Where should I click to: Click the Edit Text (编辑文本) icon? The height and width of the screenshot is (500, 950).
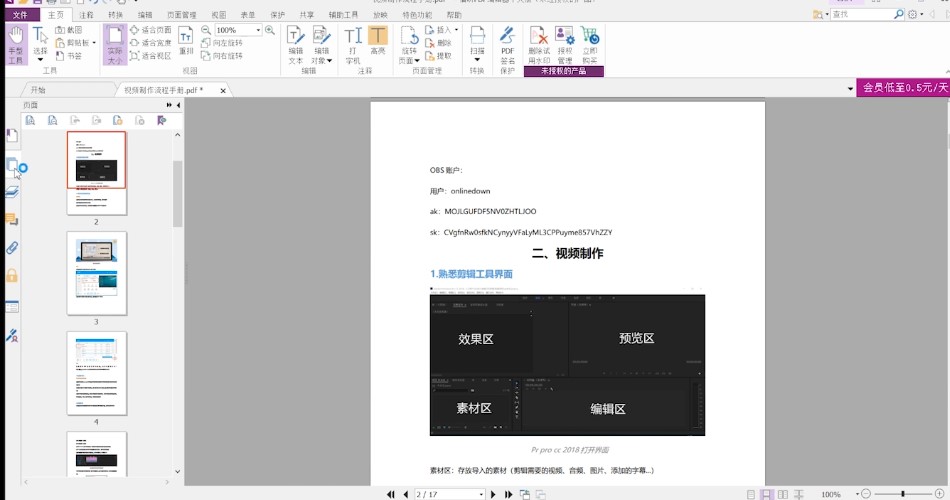[295, 45]
